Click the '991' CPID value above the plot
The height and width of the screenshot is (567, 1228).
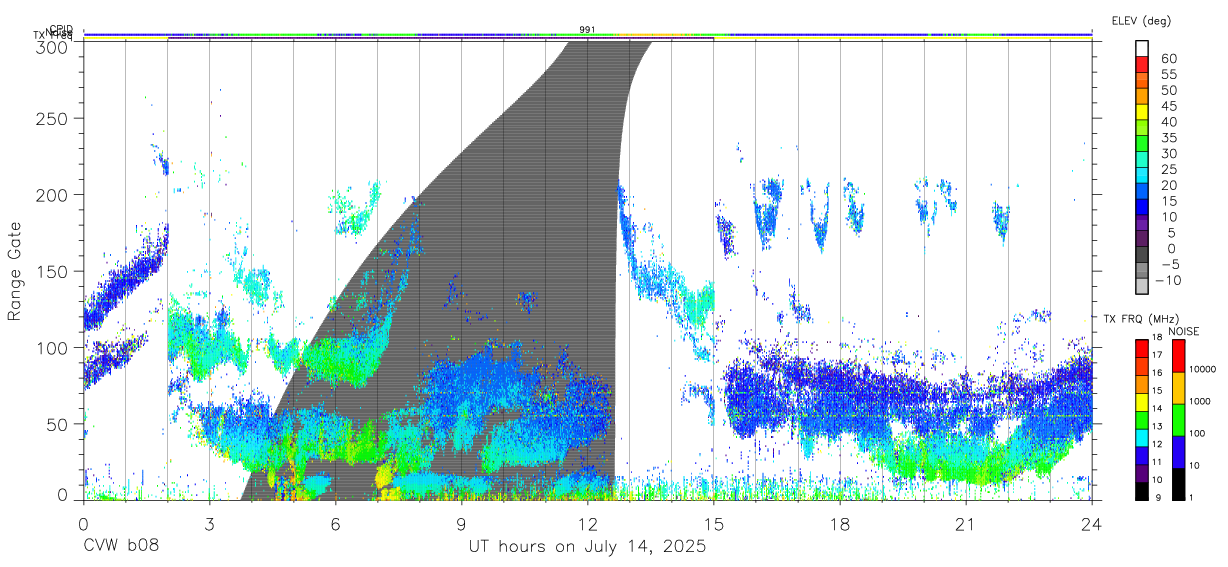(x=588, y=30)
